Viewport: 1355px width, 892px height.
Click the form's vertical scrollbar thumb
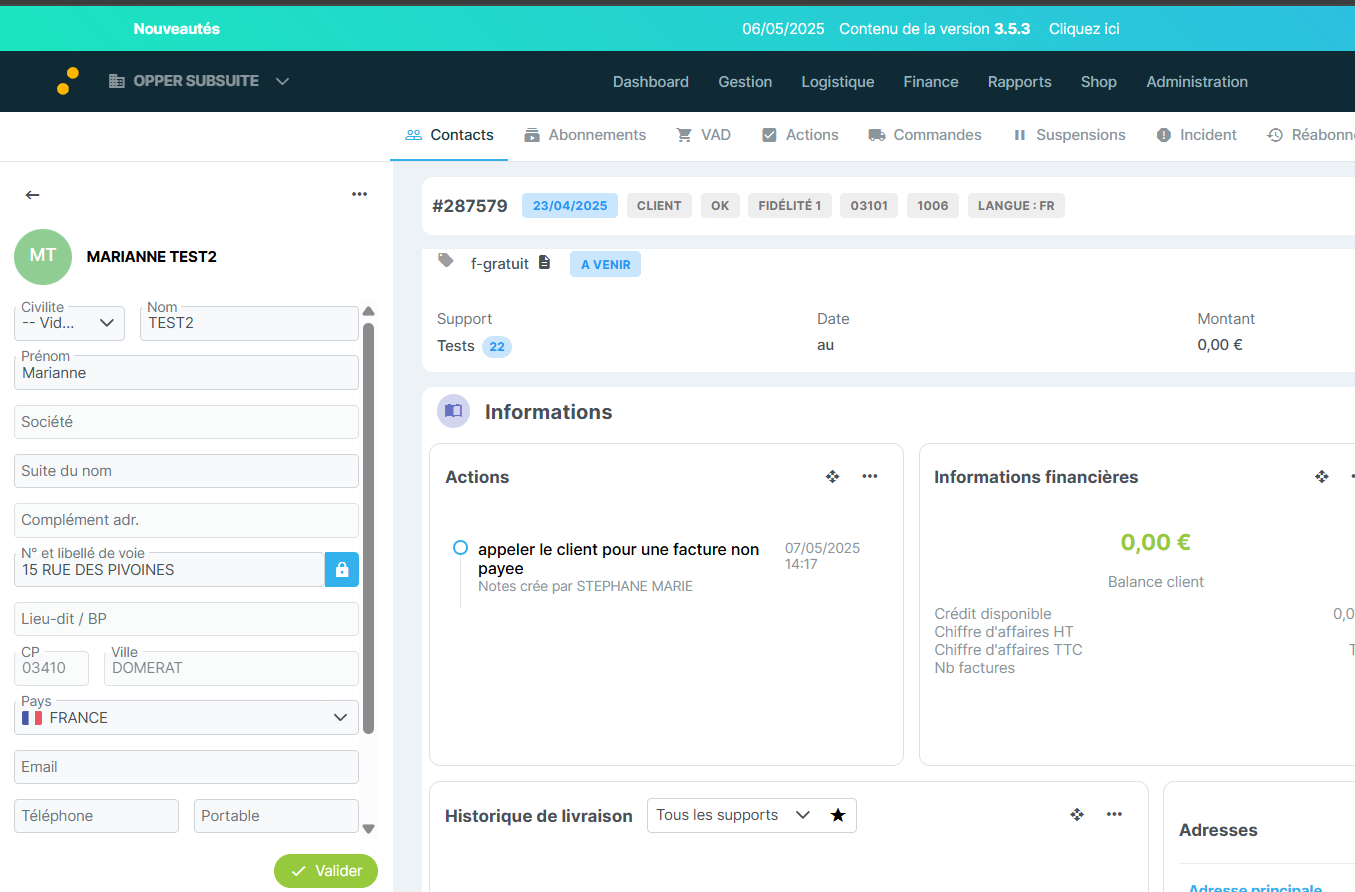(368, 528)
